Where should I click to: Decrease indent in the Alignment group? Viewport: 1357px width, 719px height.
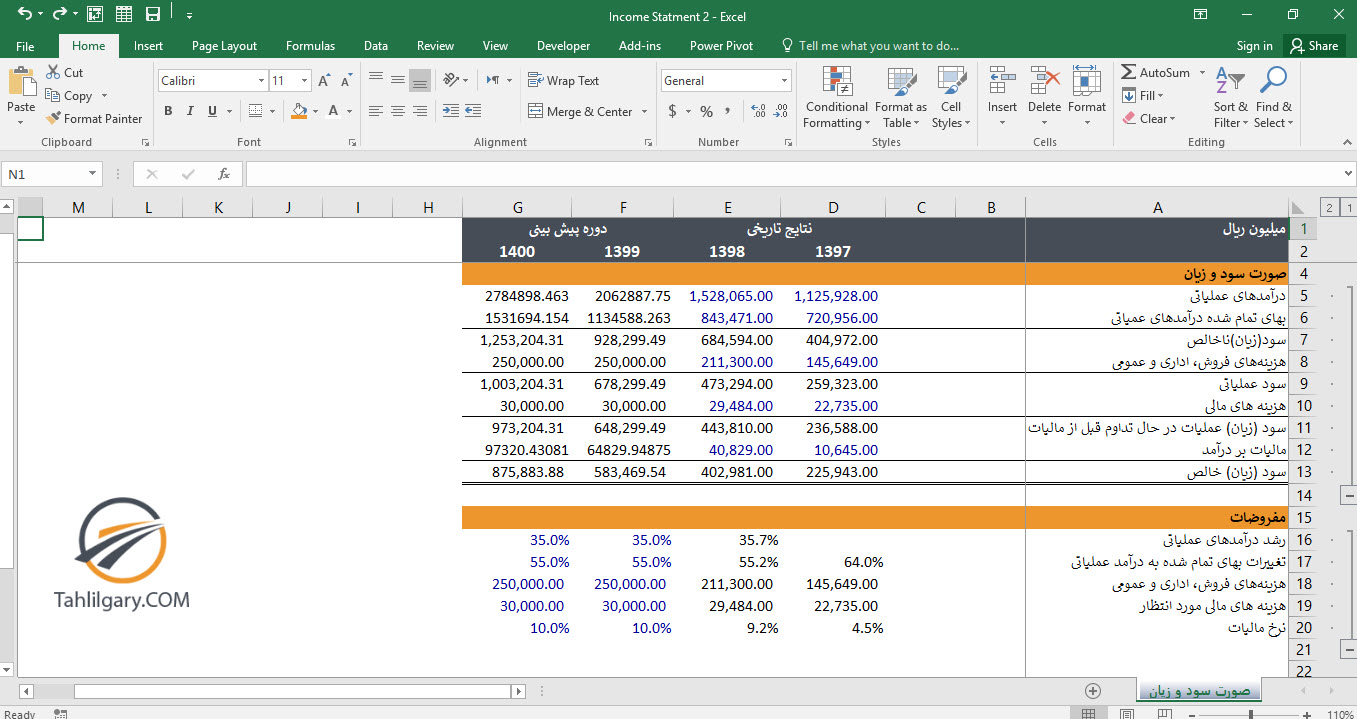(x=450, y=111)
